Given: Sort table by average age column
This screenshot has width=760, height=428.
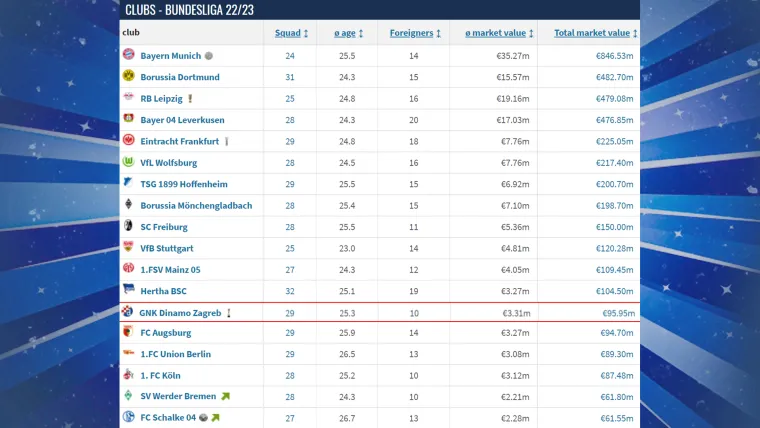Looking at the screenshot, I should 347,33.
